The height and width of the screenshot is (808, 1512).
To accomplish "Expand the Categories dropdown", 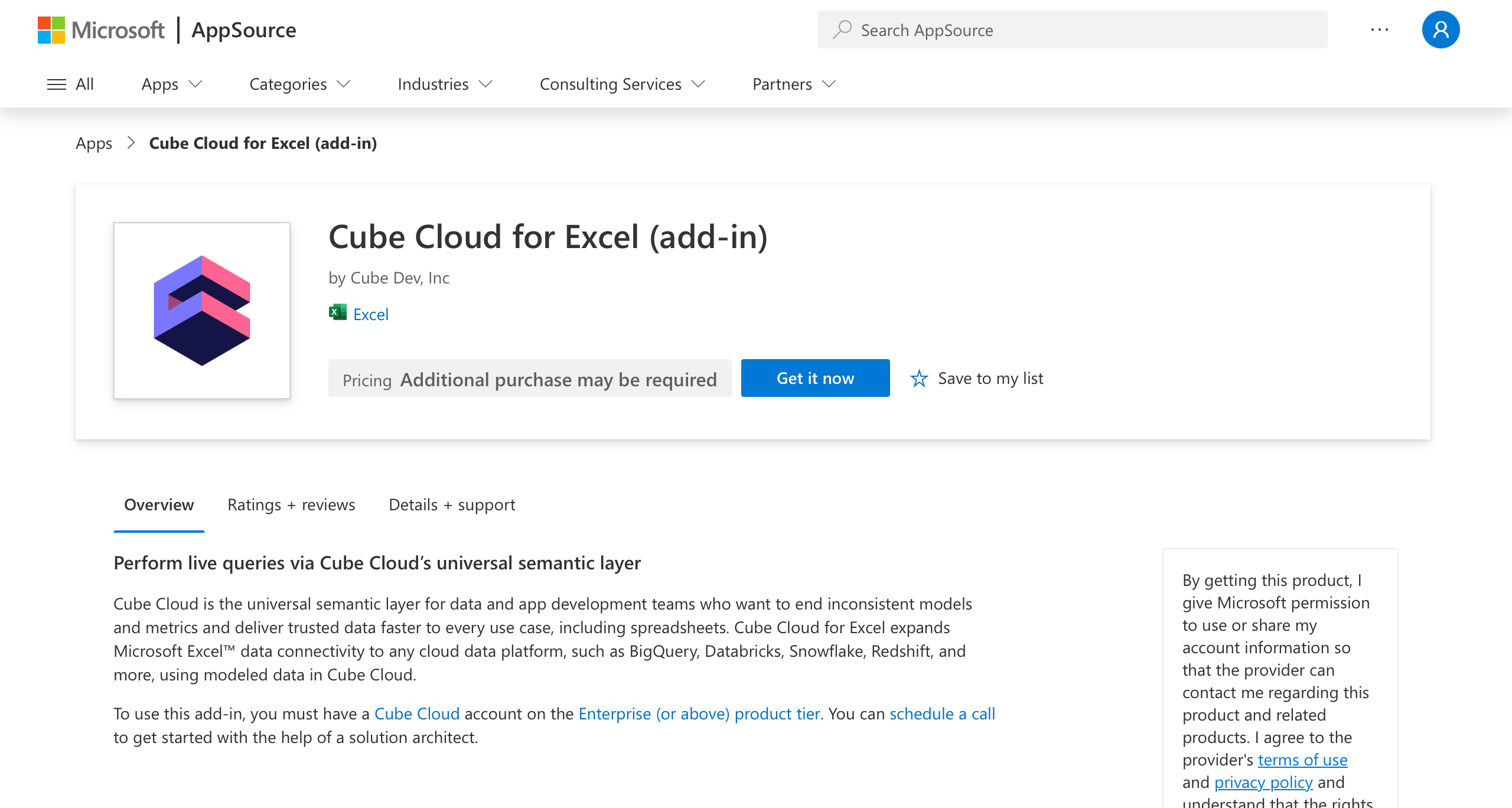I will 299,84.
